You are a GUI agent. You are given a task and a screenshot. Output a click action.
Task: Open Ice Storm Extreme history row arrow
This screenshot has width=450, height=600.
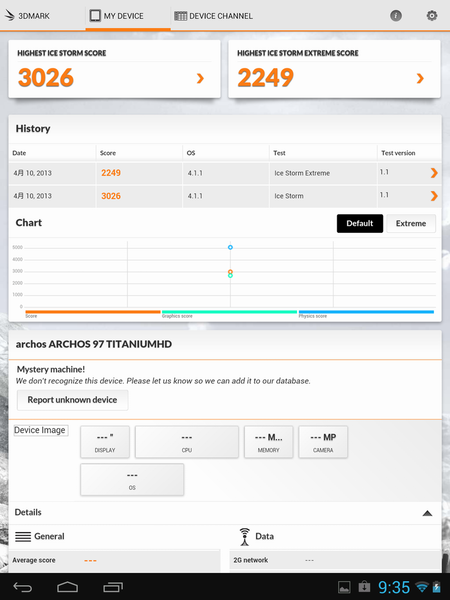click(x=434, y=173)
